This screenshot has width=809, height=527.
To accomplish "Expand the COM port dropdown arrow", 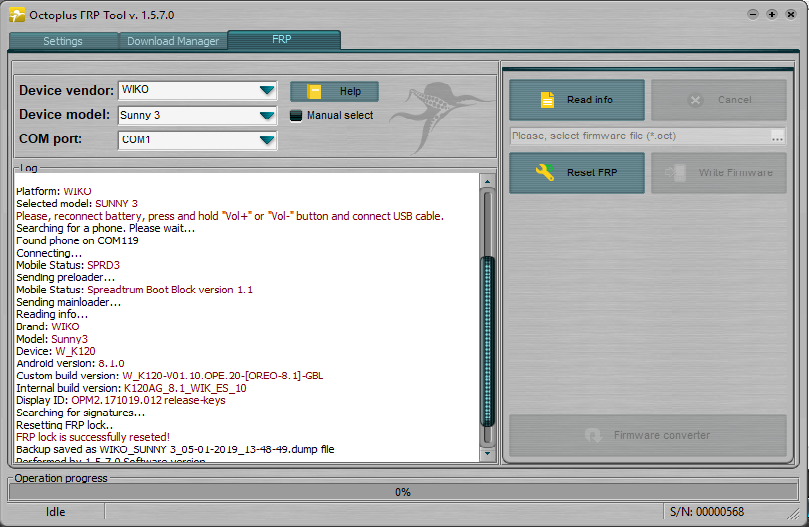I will click(267, 140).
